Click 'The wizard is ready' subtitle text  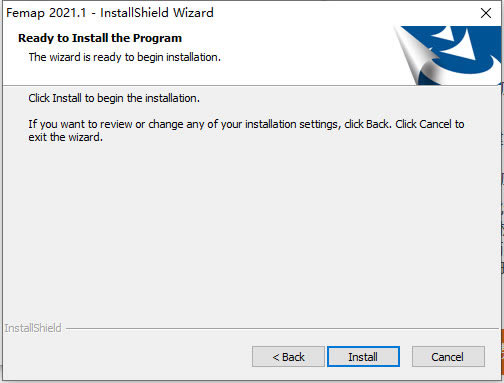click(125, 57)
